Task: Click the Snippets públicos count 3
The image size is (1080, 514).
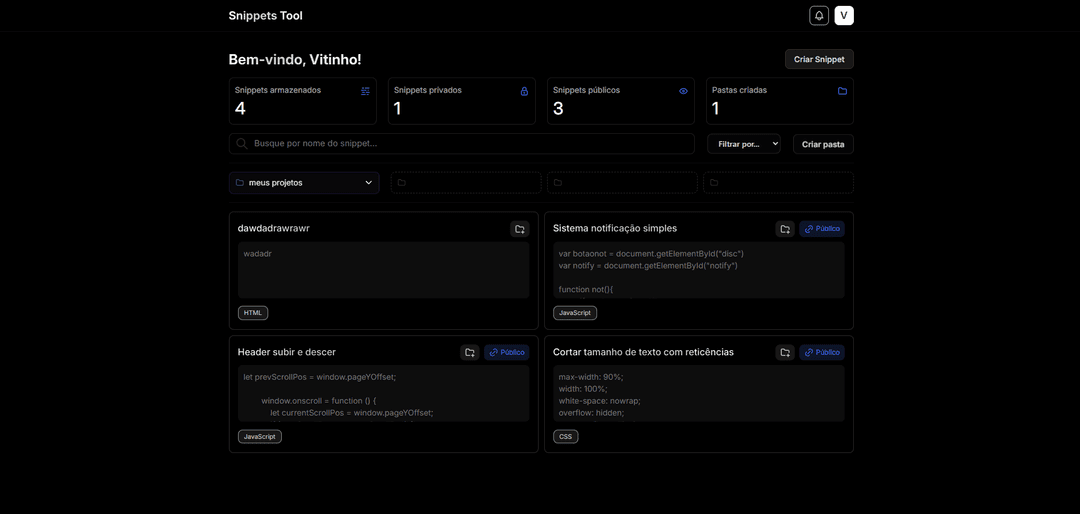Action: pos(558,109)
